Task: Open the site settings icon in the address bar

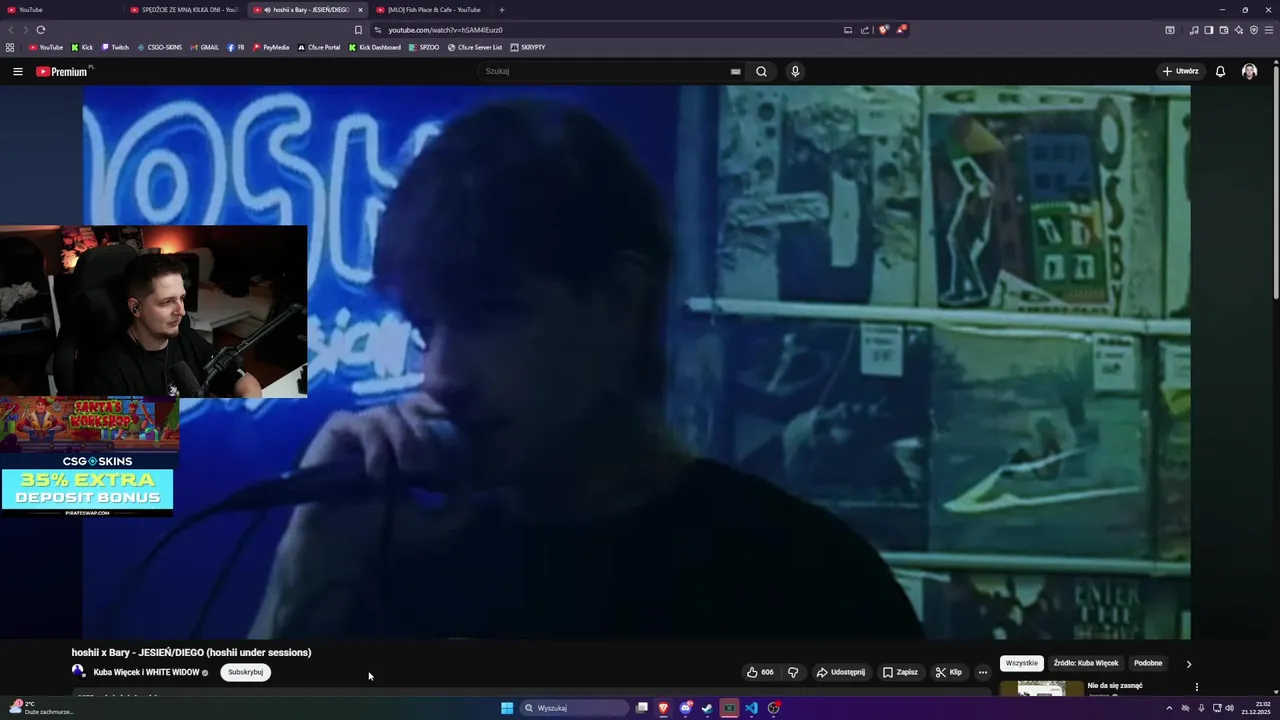Action: [377, 30]
